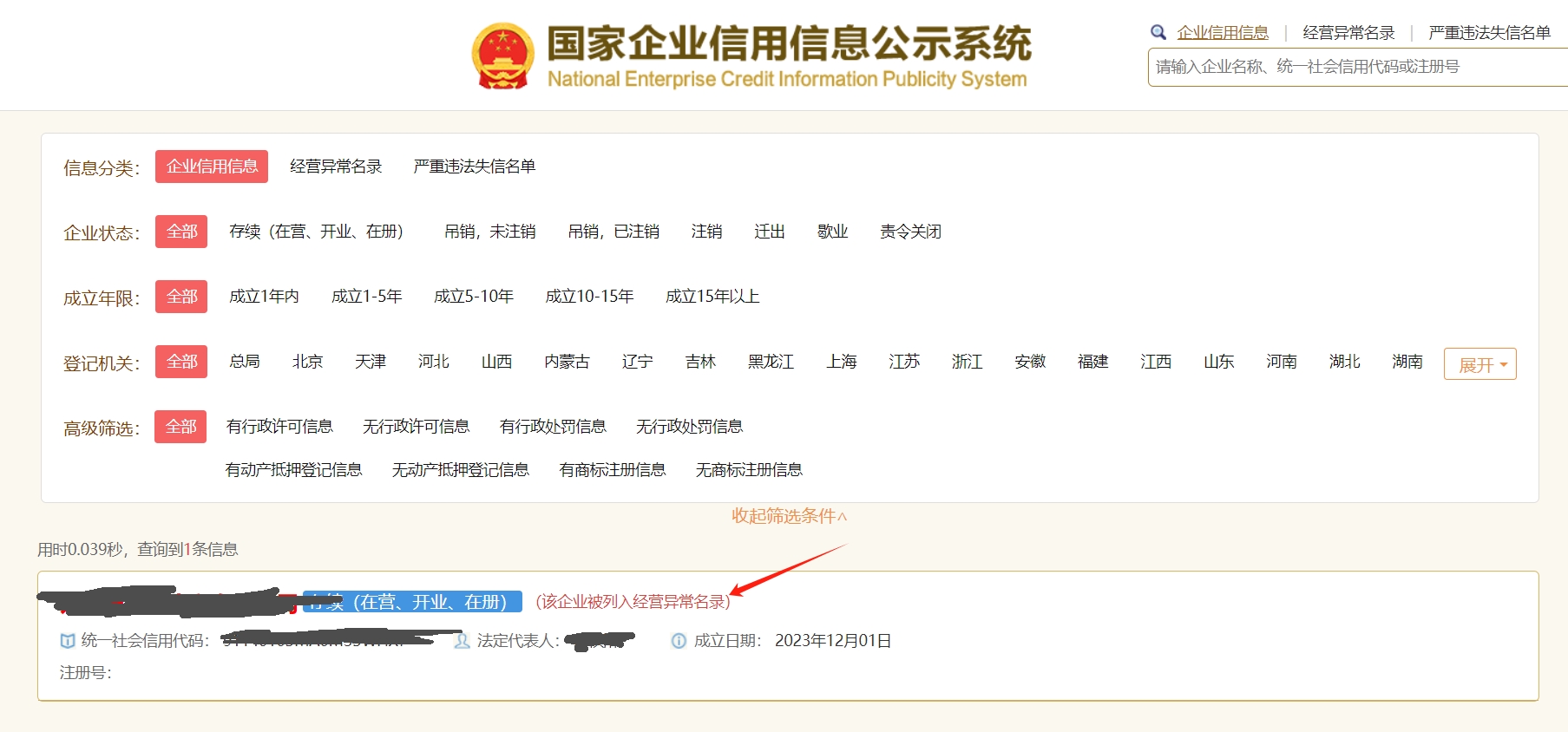Select 湖北 registration authority
This screenshot has height=732, width=1568.
coord(1345,362)
